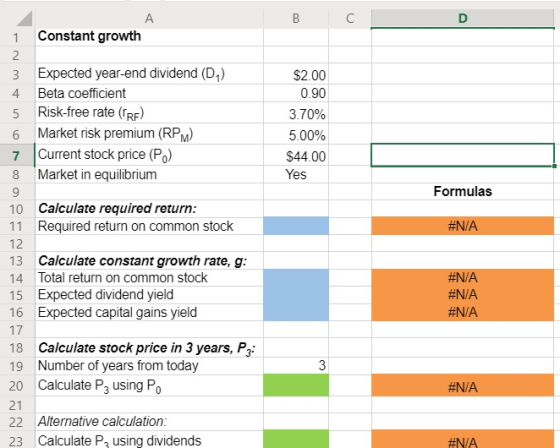Select the 3.70% risk-free rate cell

pos(296,114)
